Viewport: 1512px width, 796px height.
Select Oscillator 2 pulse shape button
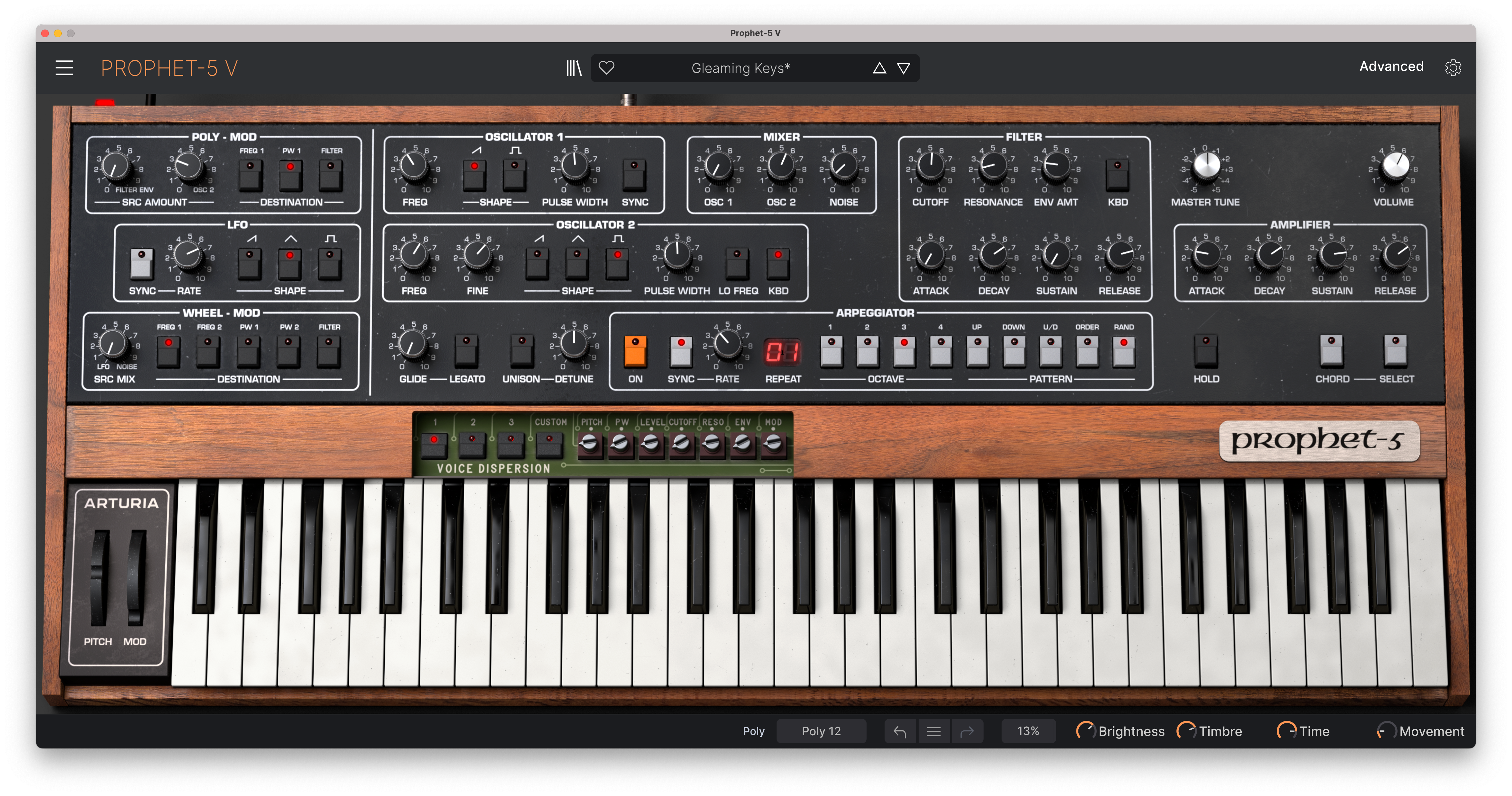pos(617,263)
